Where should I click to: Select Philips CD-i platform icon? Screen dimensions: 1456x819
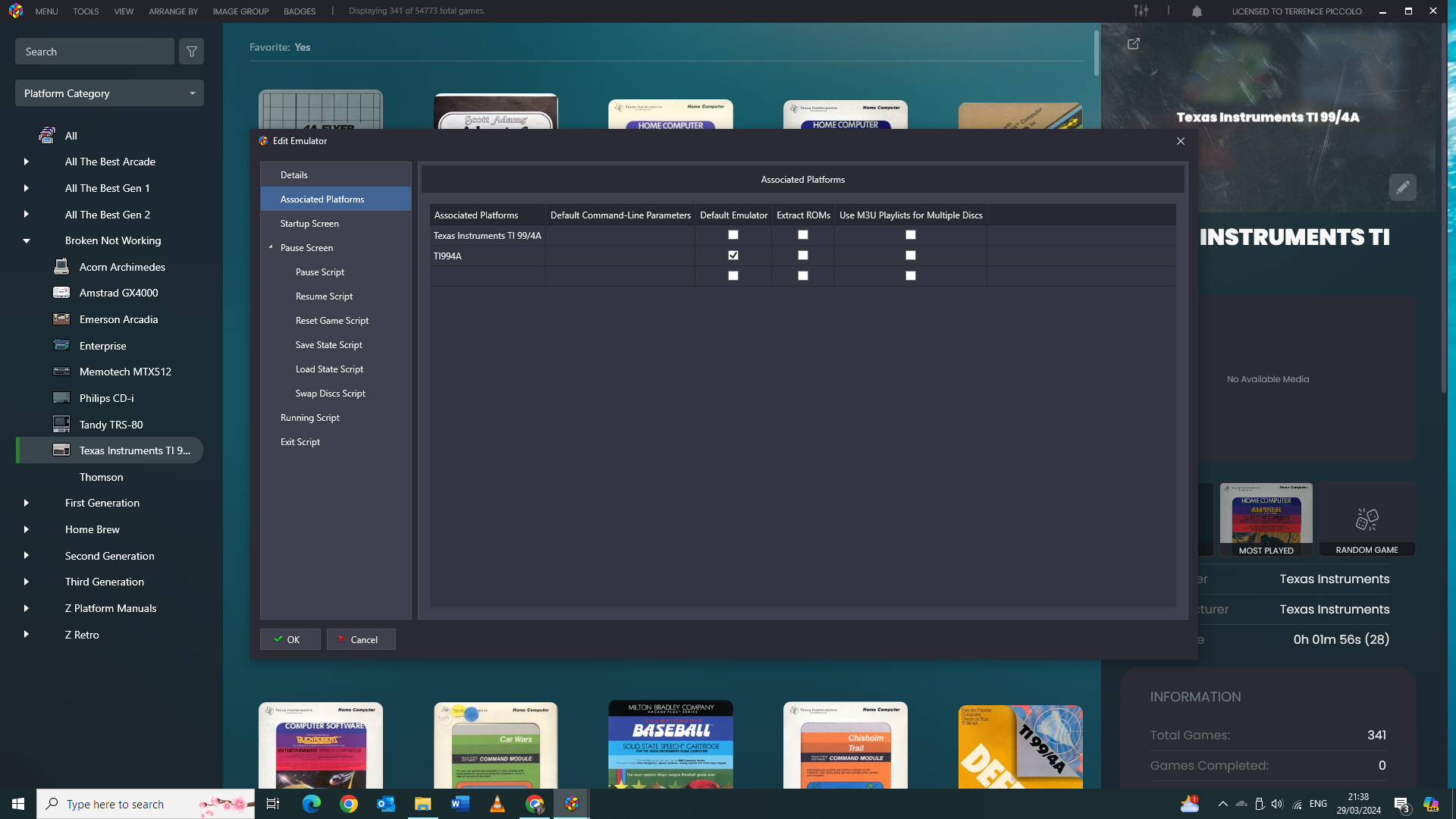click(x=61, y=398)
